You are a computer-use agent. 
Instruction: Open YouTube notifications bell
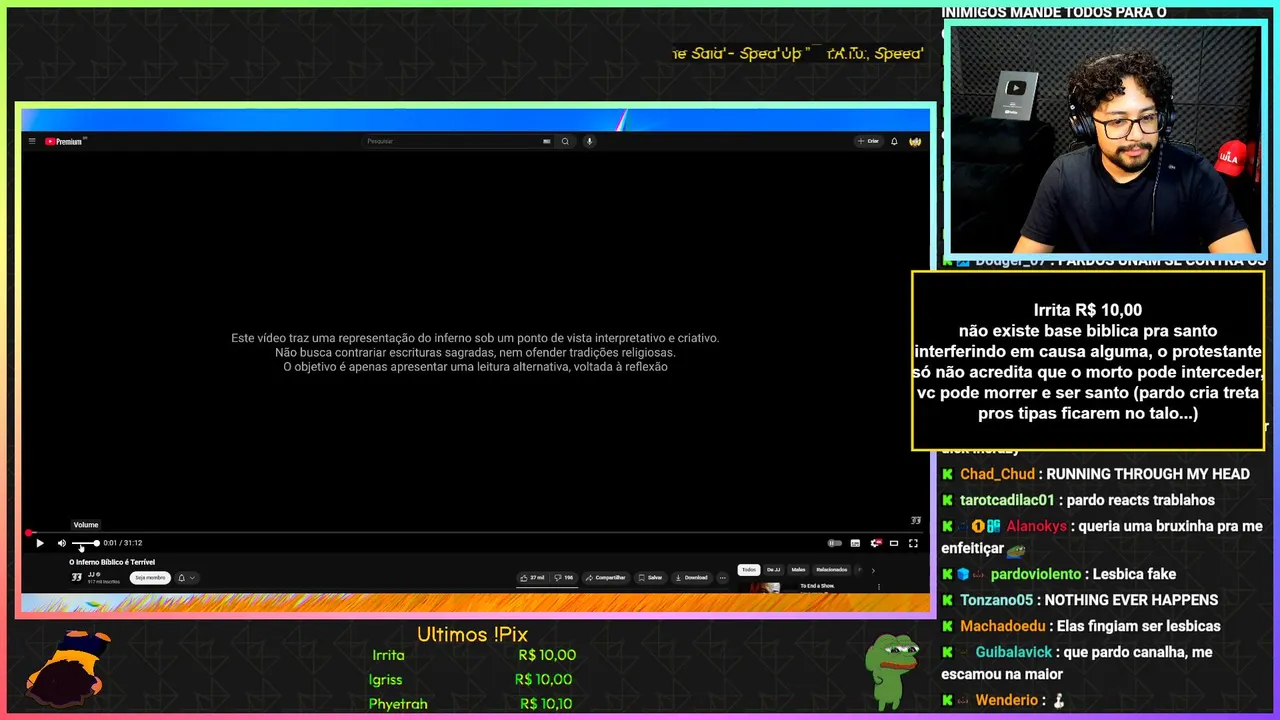coord(894,141)
